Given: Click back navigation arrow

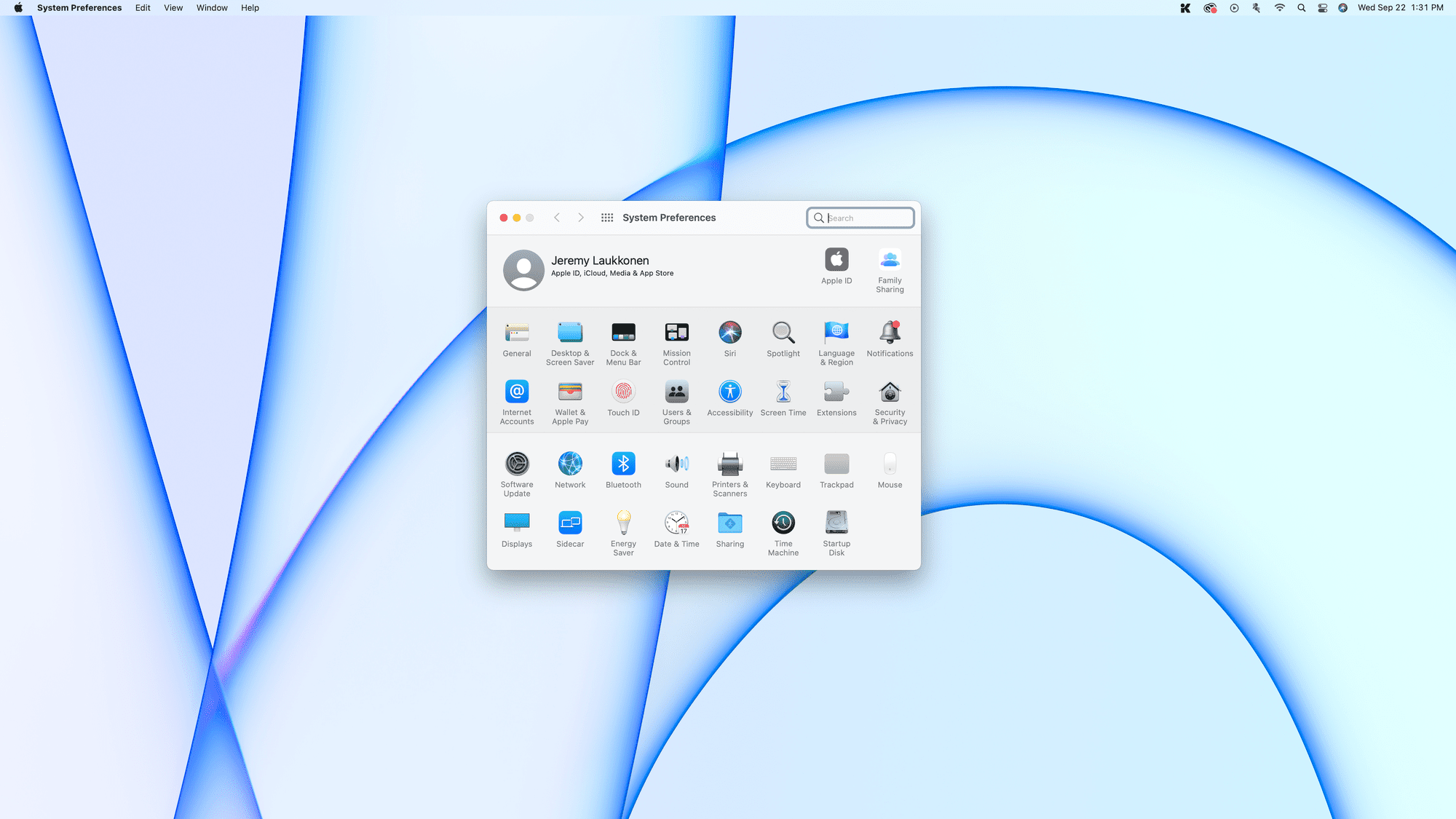Looking at the screenshot, I should (x=557, y=217).
